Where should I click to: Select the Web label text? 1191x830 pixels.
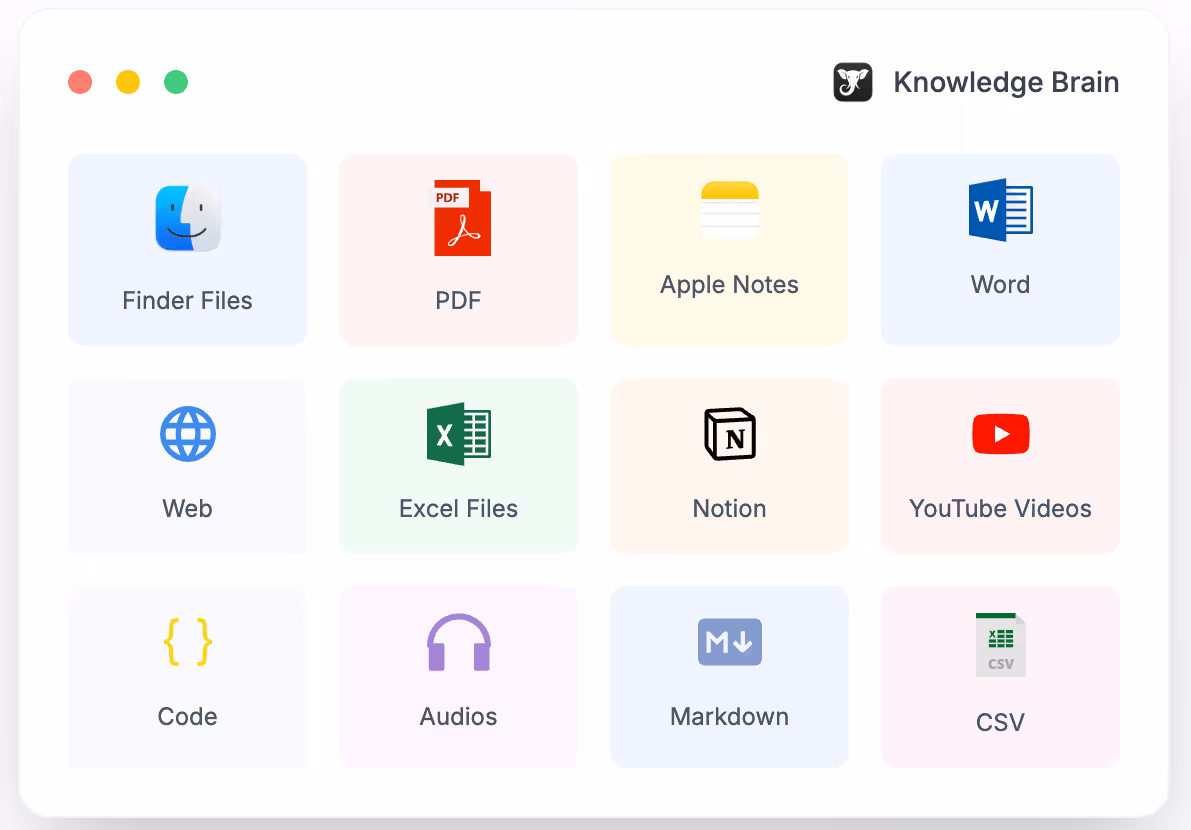click(188, 509)
